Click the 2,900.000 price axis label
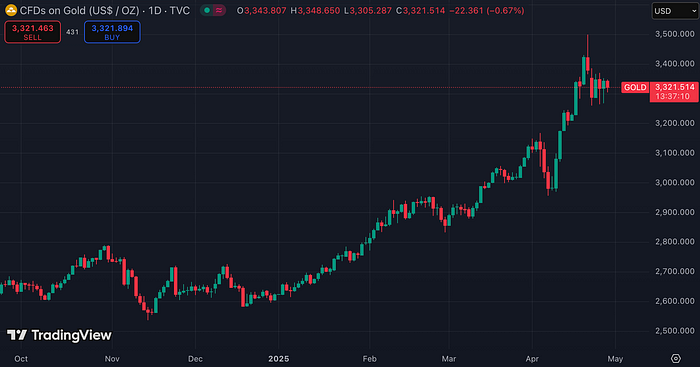 (x=675, y=212)
